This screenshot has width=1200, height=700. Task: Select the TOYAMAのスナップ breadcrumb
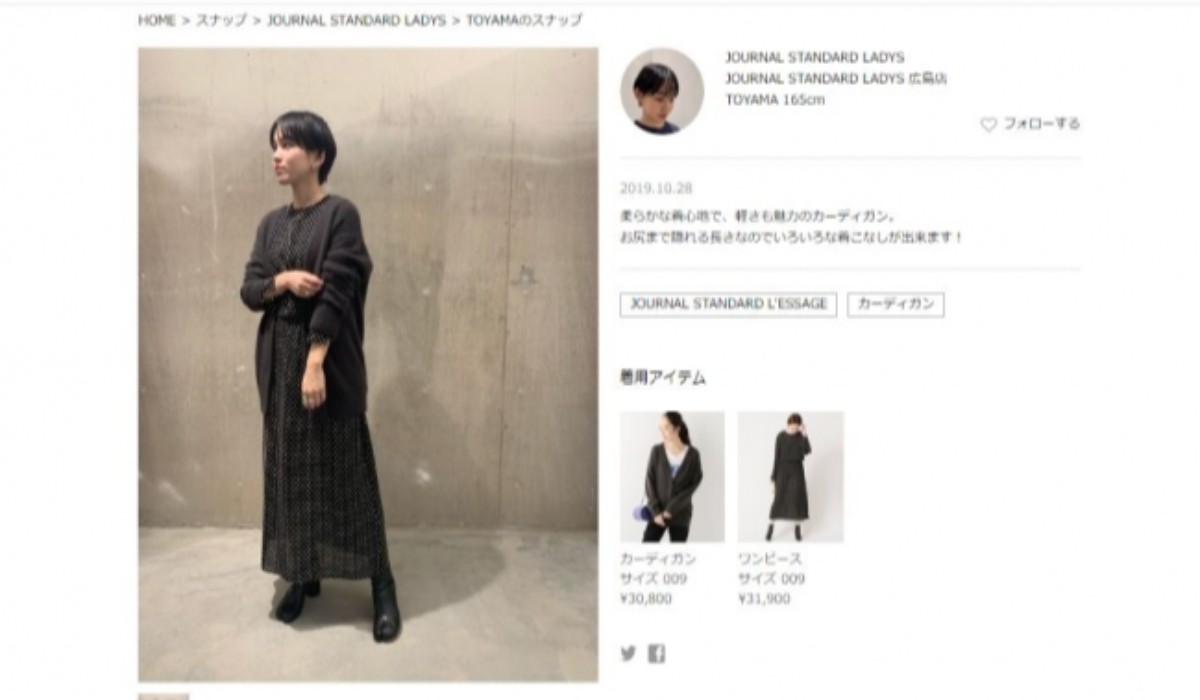524,20
